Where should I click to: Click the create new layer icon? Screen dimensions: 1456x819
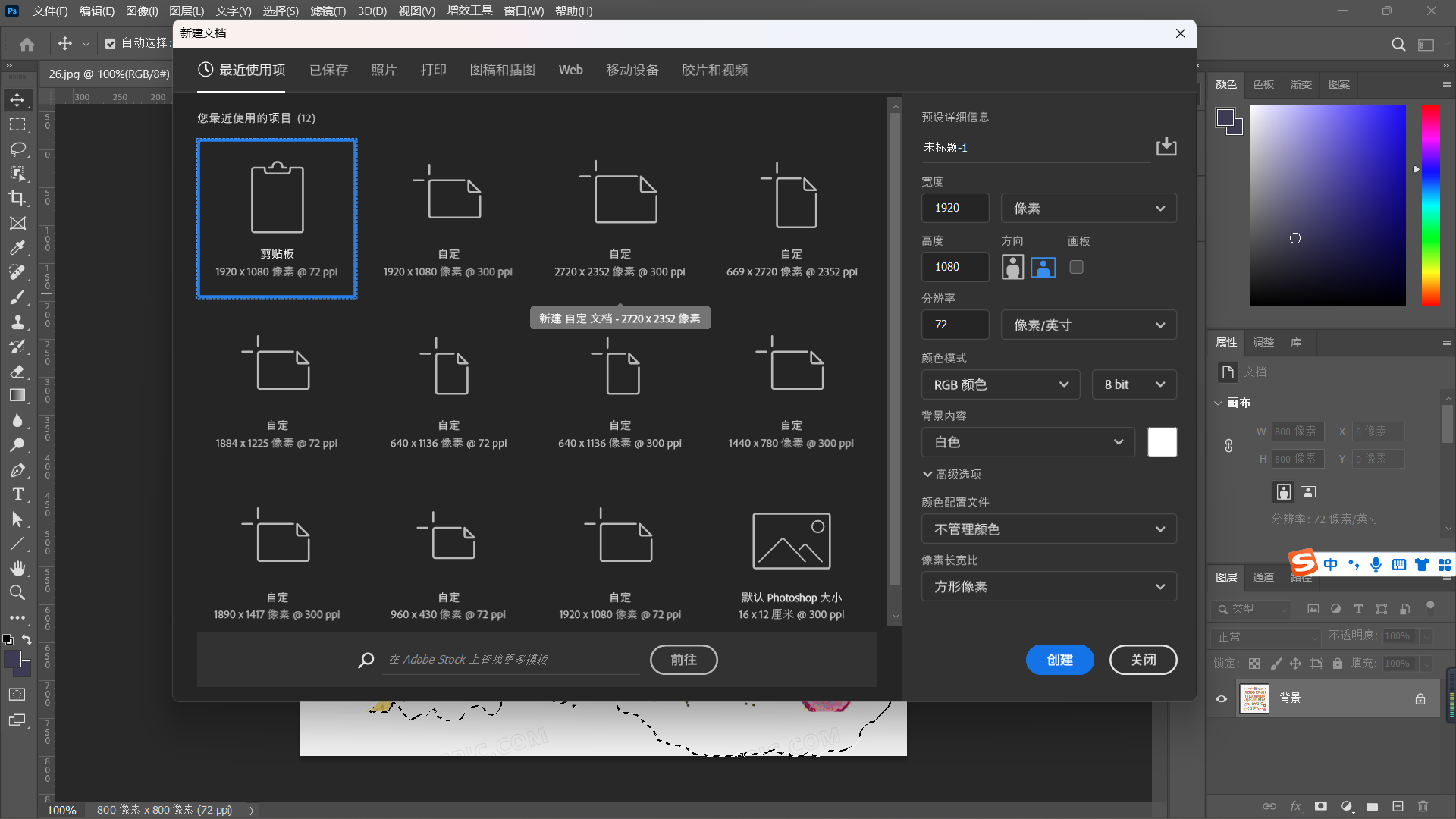point(1398,806)
